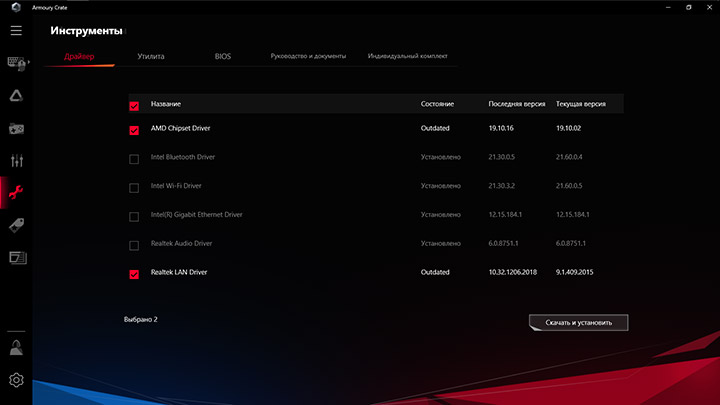The image size is (720, 405).
Task: Open the hamburger navigation menu
Action: 16,31
